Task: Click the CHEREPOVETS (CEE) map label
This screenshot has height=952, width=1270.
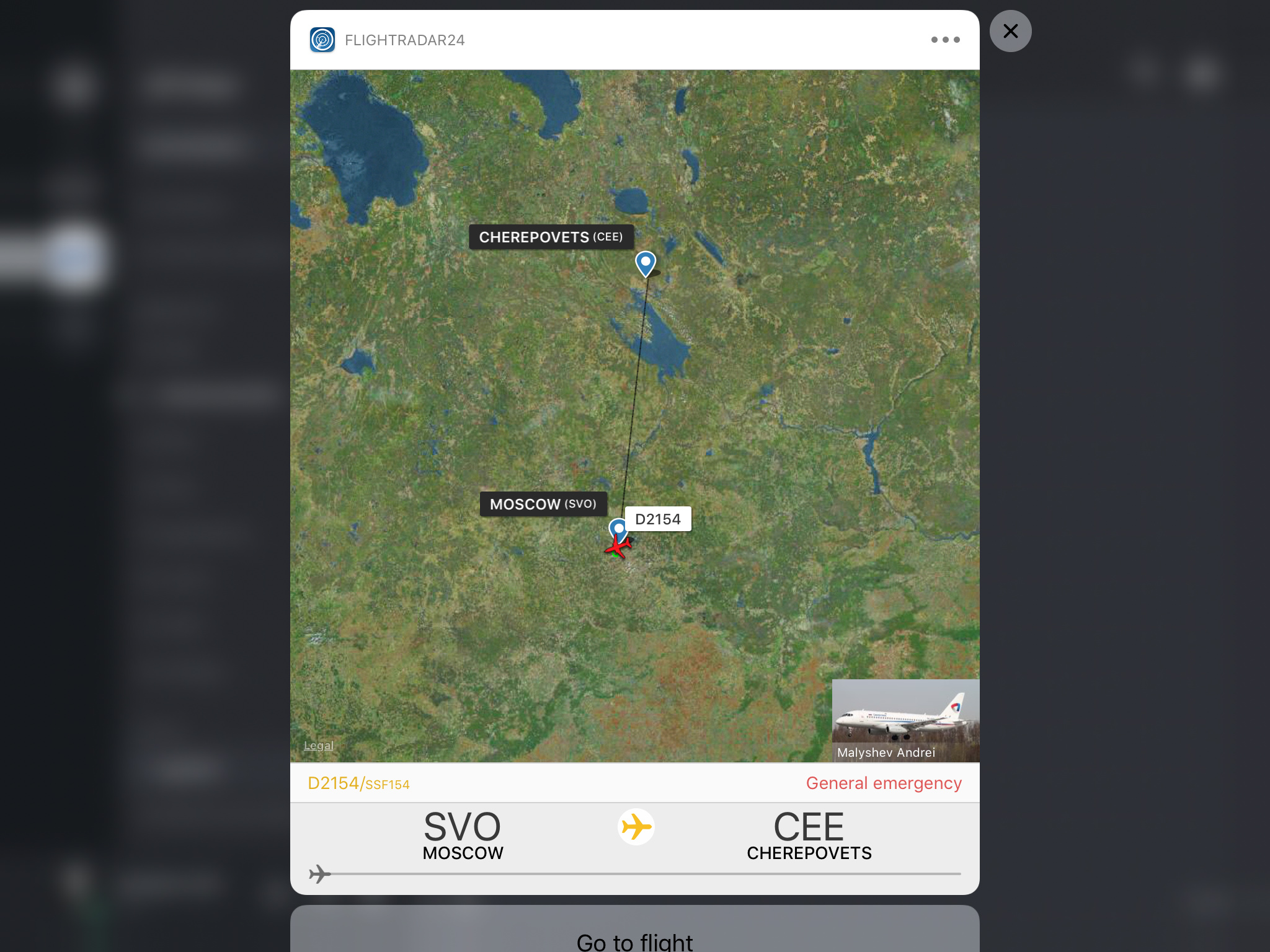Action: pos(551,237)
